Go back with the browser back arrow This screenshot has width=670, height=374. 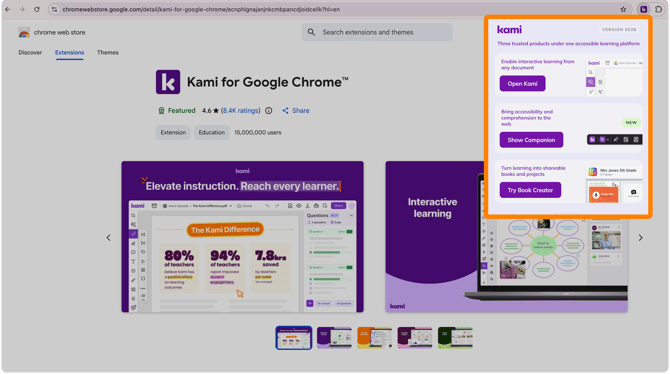[x=8, y=9]
